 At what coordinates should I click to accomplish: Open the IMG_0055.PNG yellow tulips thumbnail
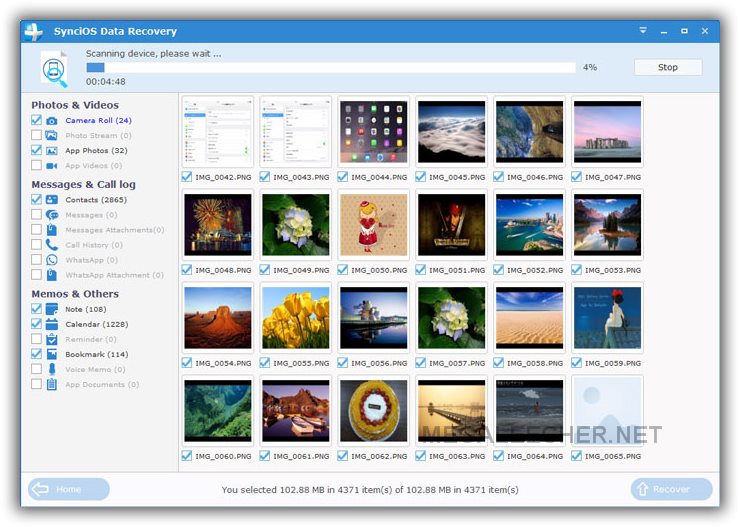296,318
